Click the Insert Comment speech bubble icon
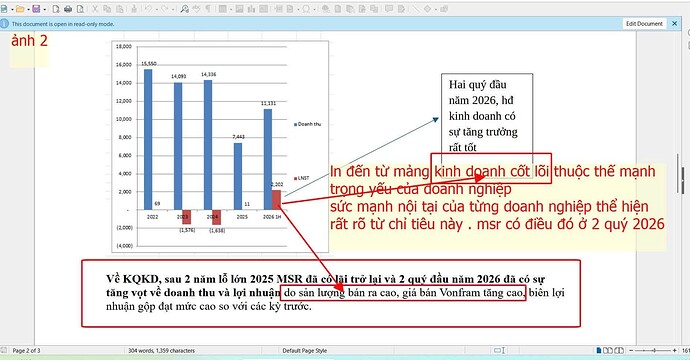The image size is (690, 360). 389,9
